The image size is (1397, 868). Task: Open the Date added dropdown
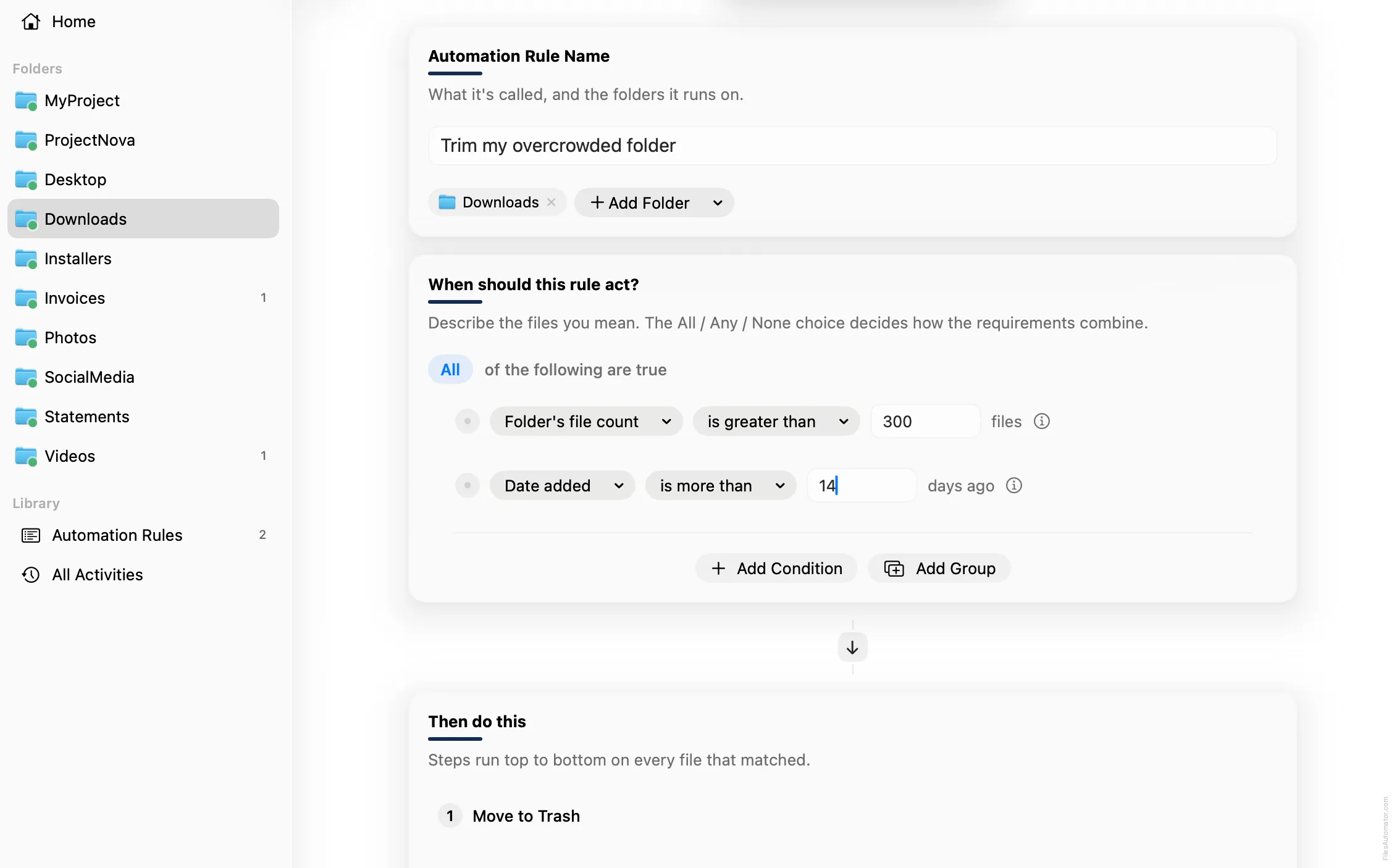click(563, 486)
